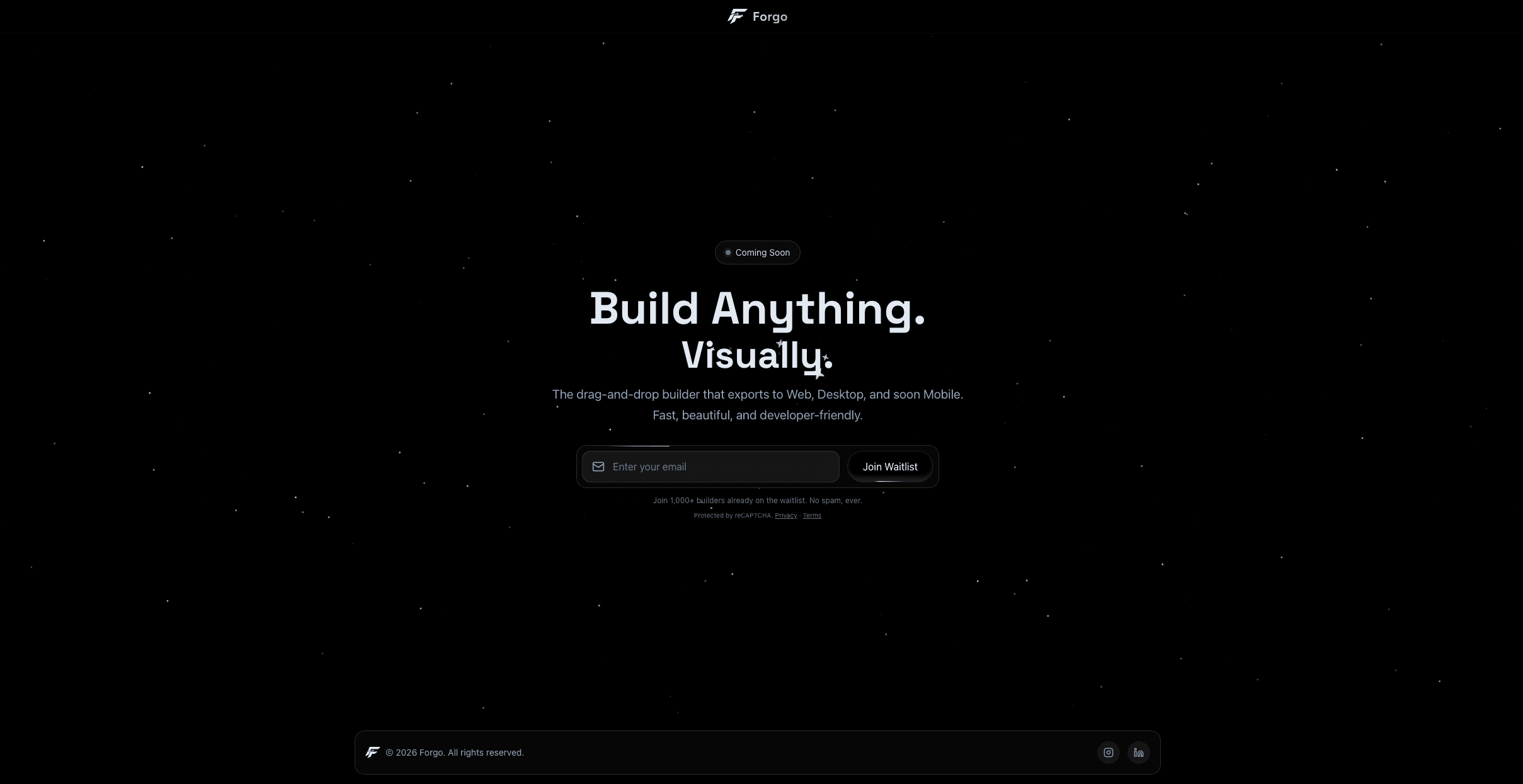Click the Fast, beautiful, developer-friendly text line
The height and width of the screenshot is (784, 1523).
pos(757,415)
